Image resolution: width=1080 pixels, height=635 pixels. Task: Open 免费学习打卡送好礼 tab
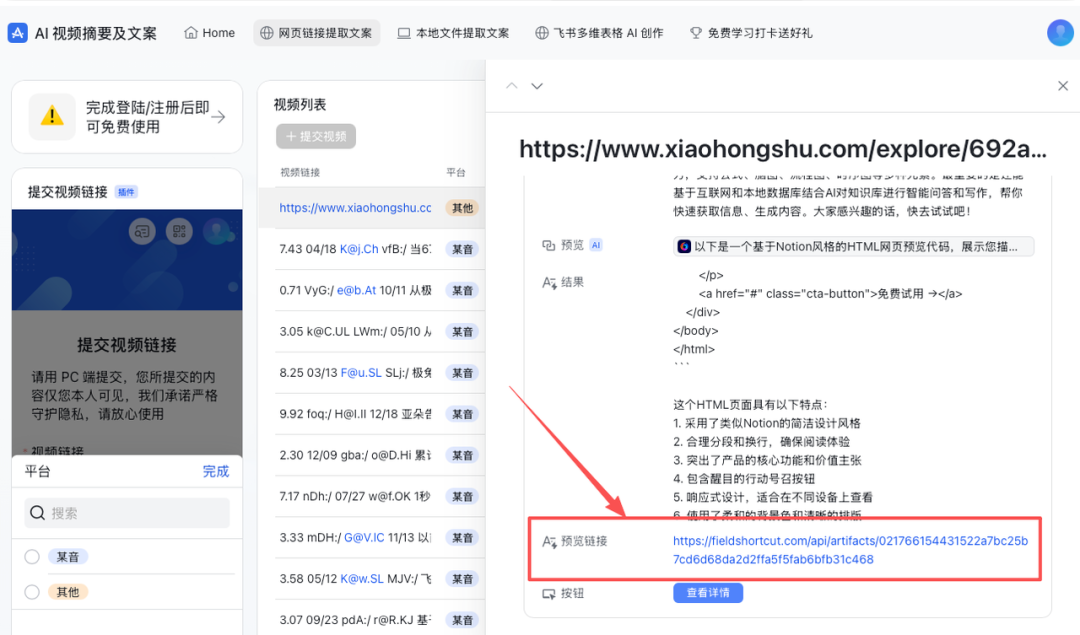[x=751, y=33]
